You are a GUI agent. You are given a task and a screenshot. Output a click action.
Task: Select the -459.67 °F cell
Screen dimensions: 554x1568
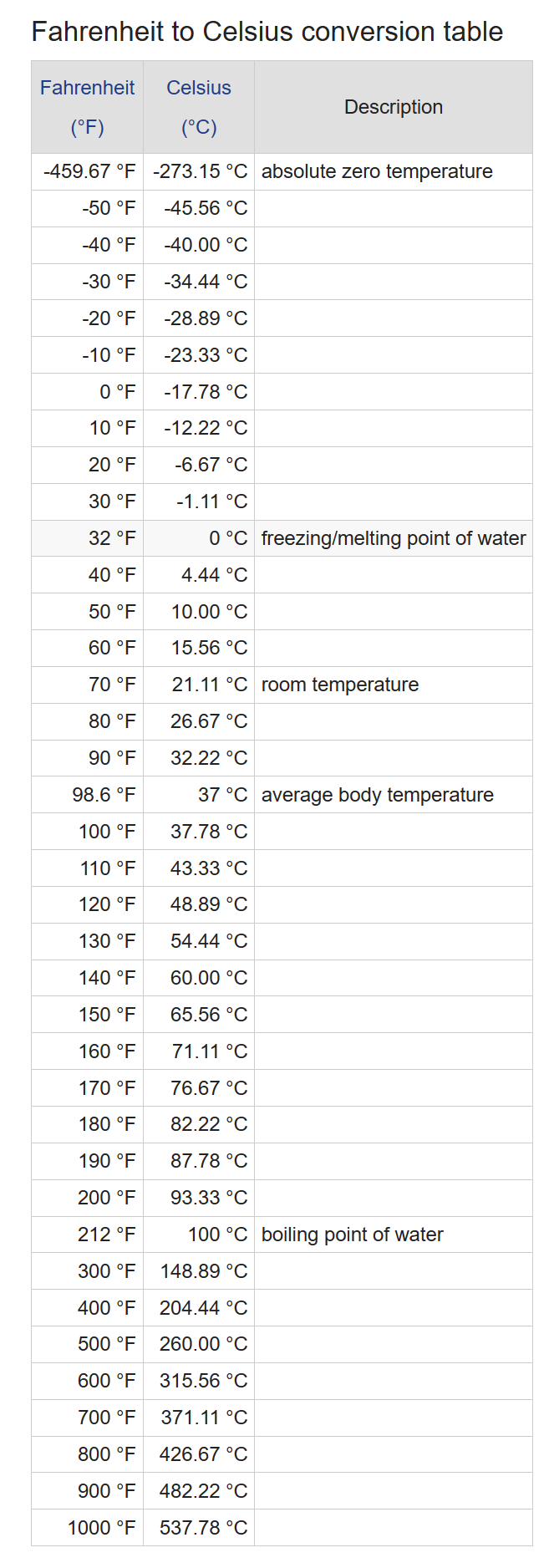(89, 171)
